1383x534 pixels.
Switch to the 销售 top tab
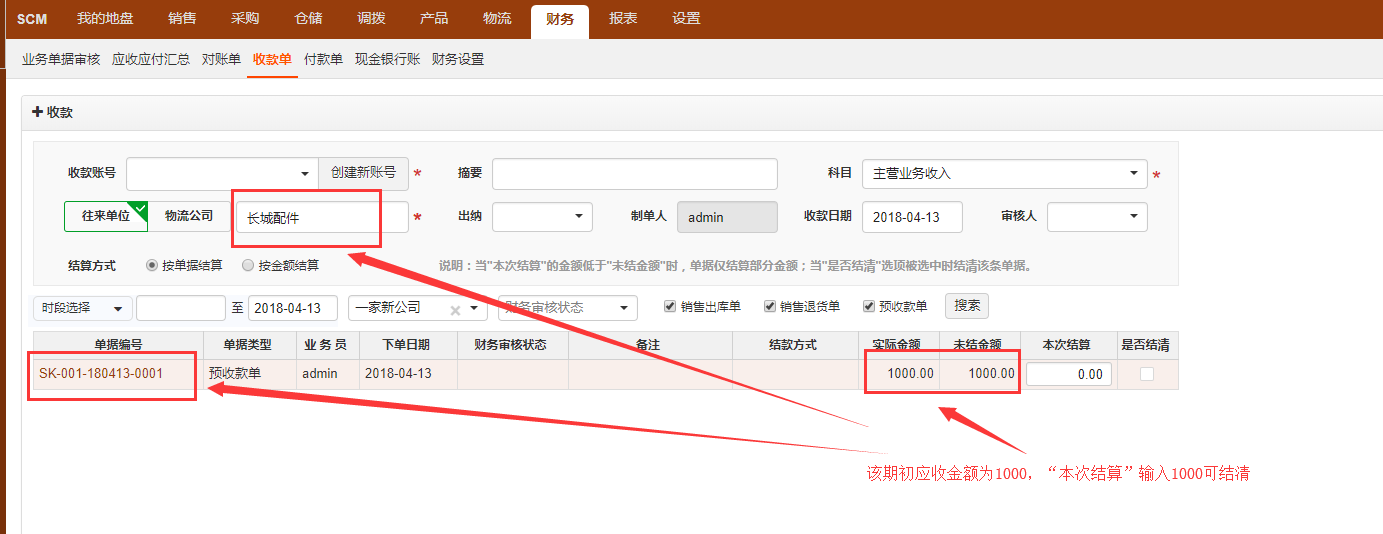[x=182, y=19]
